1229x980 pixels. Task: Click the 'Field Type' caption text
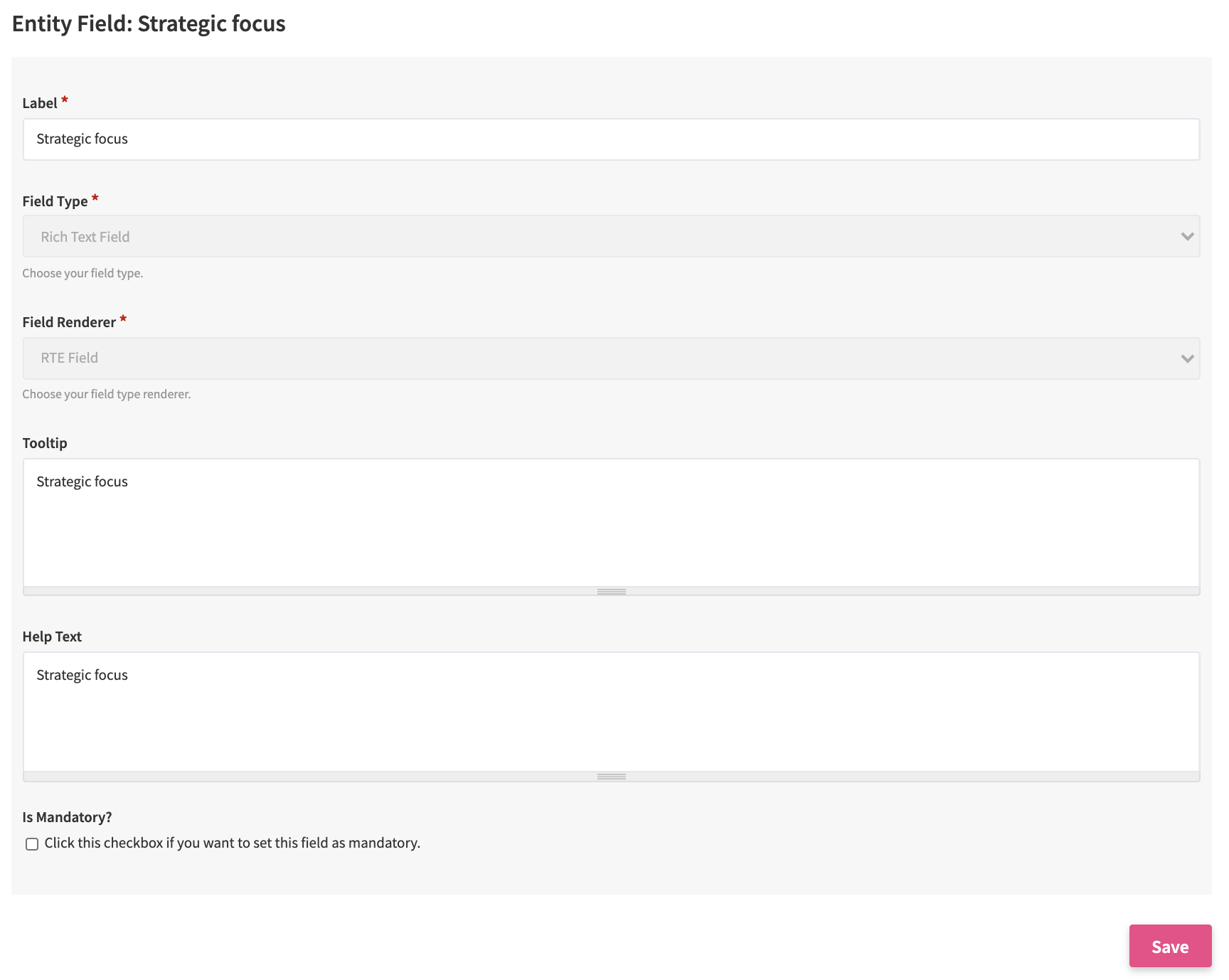(55, 201)
